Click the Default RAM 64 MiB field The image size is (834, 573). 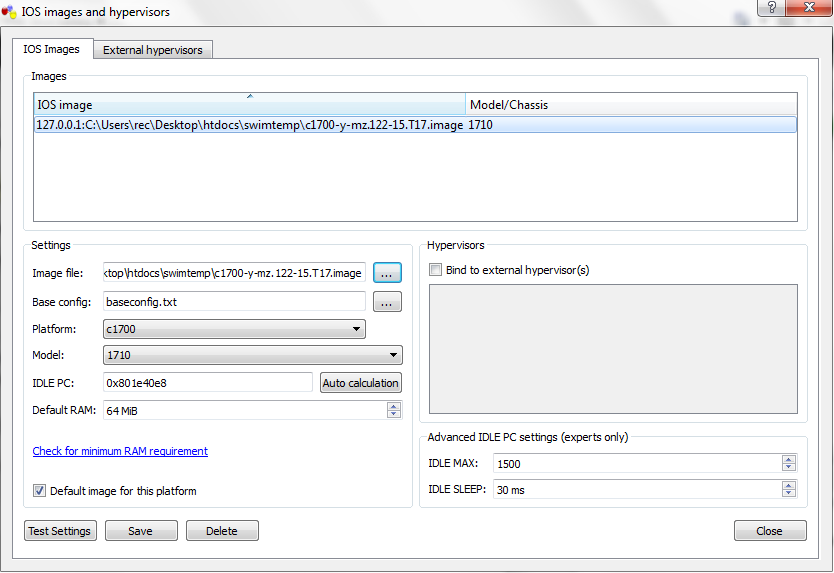coord(245,410)
